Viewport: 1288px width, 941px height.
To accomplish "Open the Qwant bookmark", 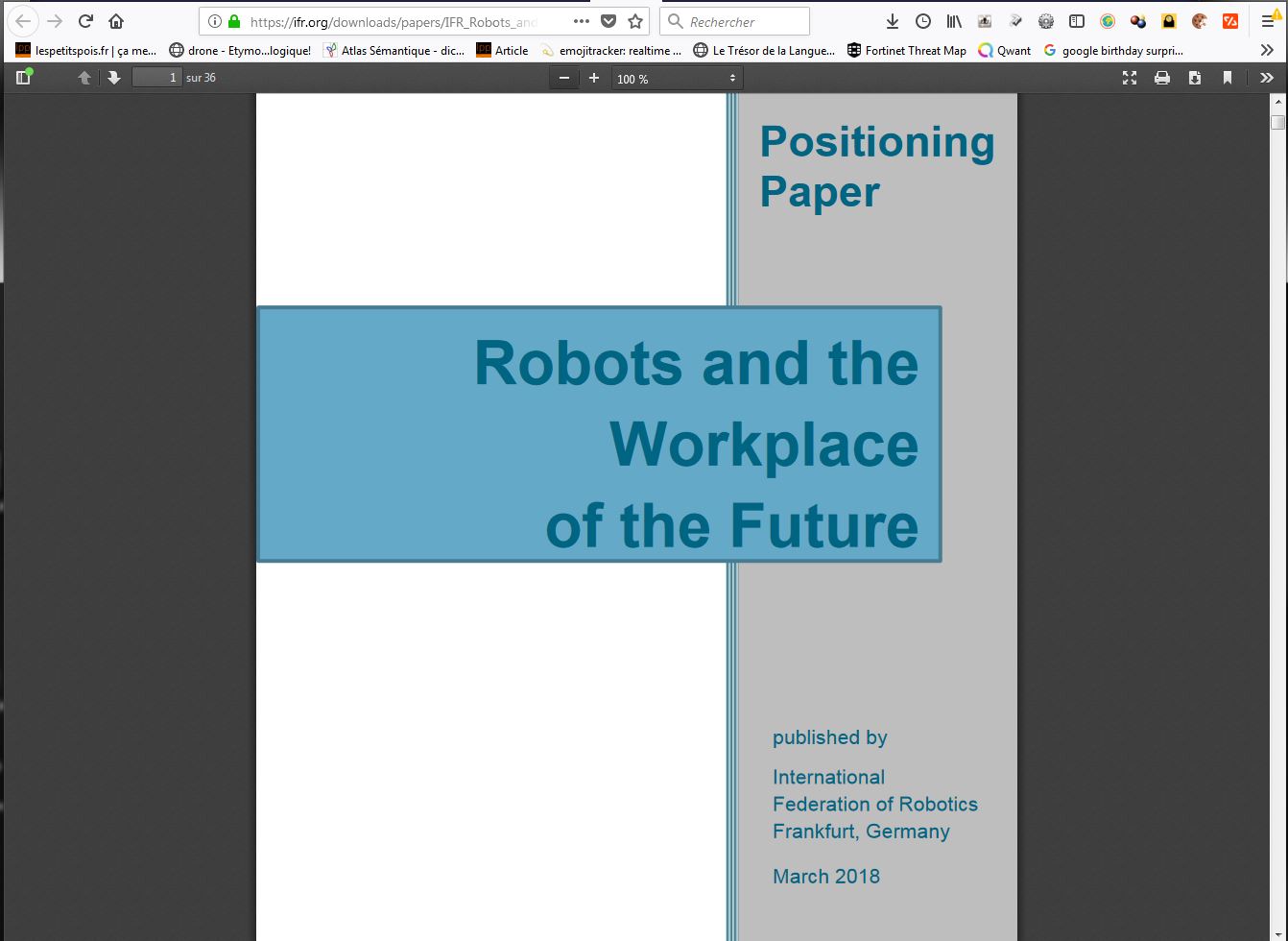I will point(1004,50).
